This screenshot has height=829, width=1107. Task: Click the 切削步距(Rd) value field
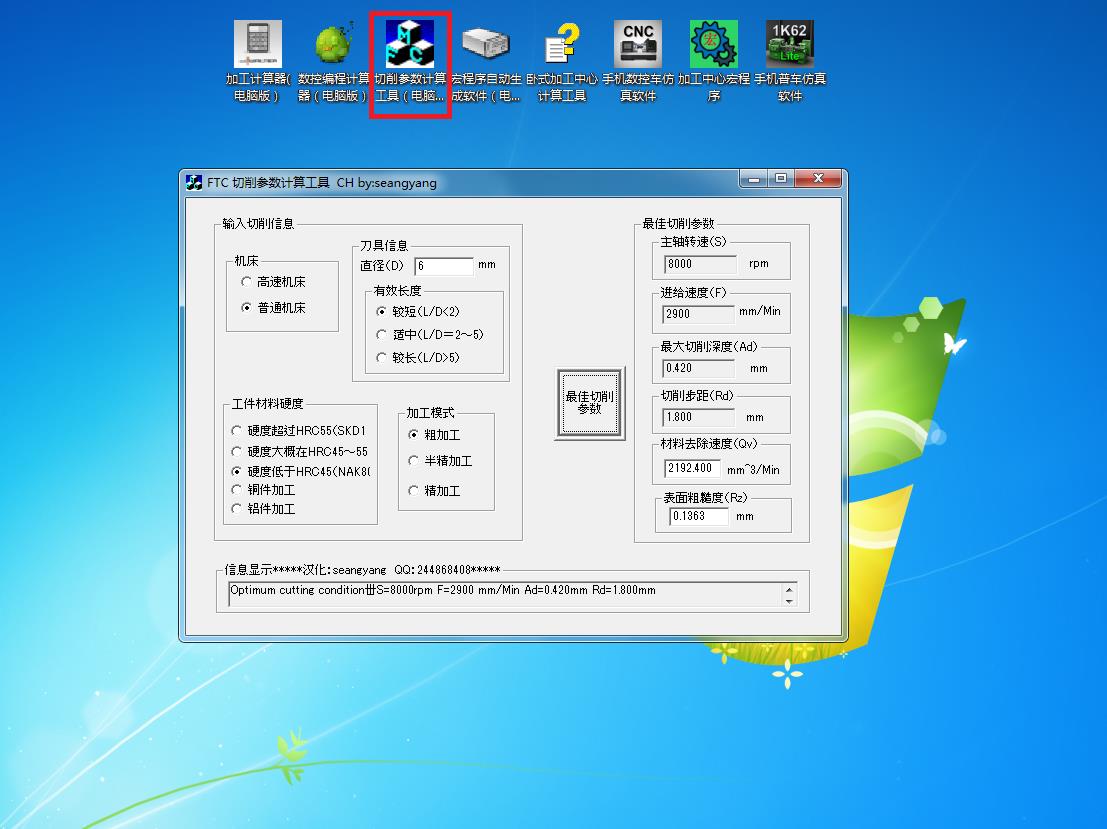click(x=698, y=417)
